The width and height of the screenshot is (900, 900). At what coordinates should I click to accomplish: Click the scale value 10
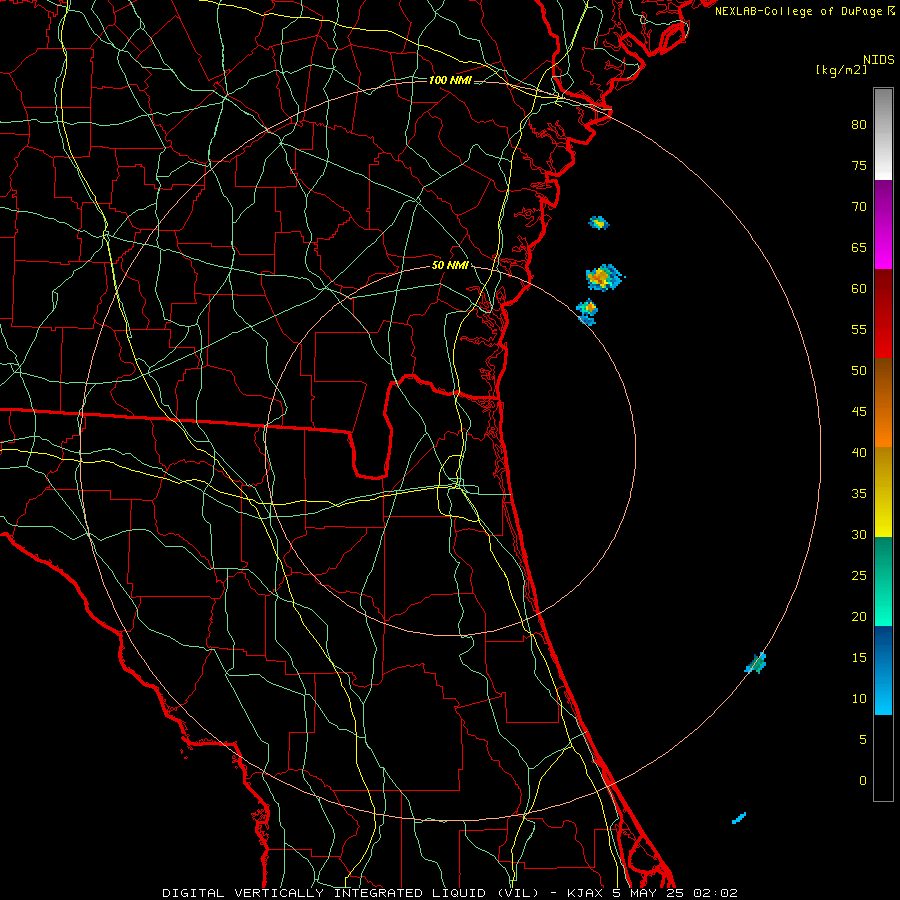pyautogui.click(x=859, y=699)
